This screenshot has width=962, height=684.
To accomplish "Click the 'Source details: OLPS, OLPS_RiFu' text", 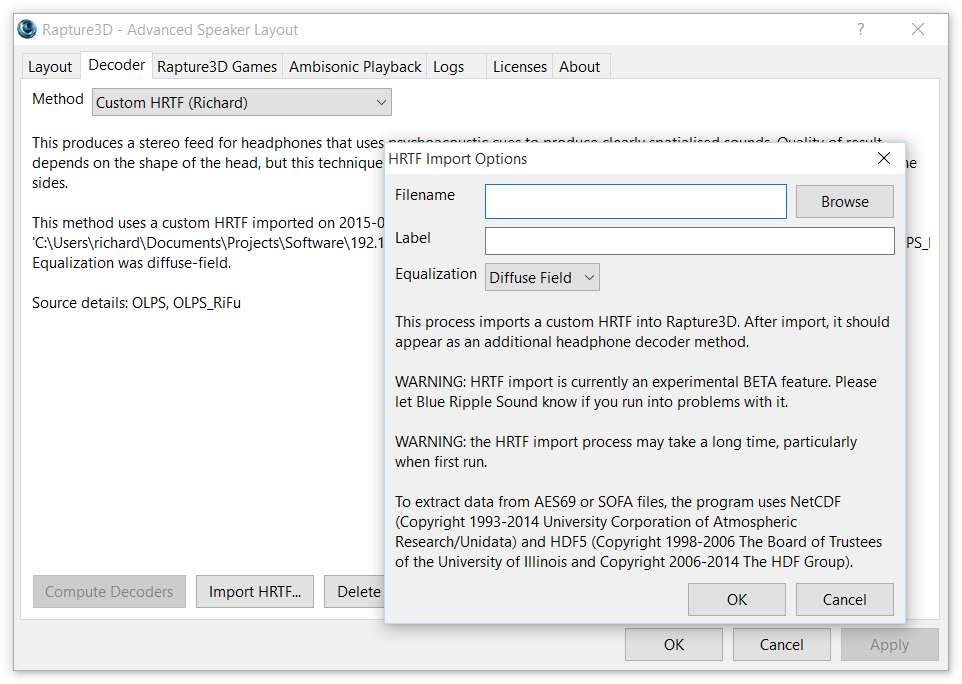I will tap(136, 303).
